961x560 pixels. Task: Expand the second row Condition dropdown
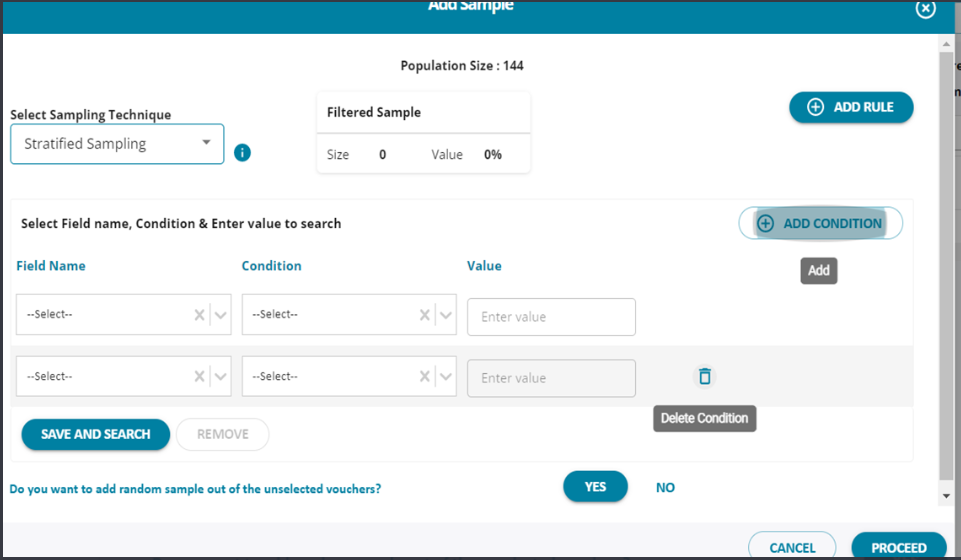(446, 377)
